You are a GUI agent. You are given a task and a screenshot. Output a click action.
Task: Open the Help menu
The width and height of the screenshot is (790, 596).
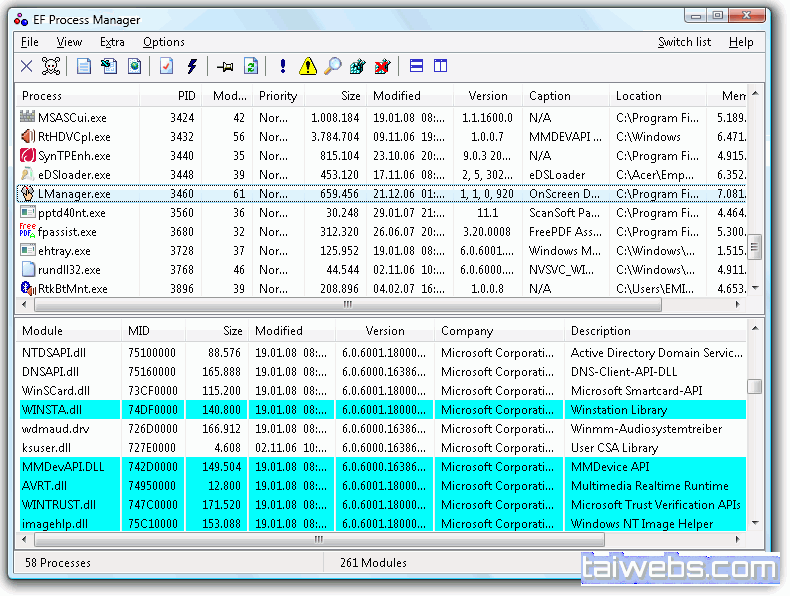pos(741,42)
